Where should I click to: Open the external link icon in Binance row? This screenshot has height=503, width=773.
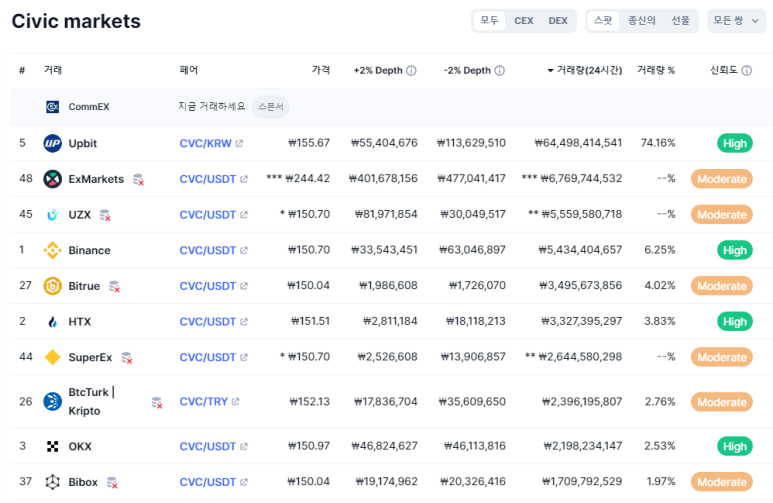[244, 251]
